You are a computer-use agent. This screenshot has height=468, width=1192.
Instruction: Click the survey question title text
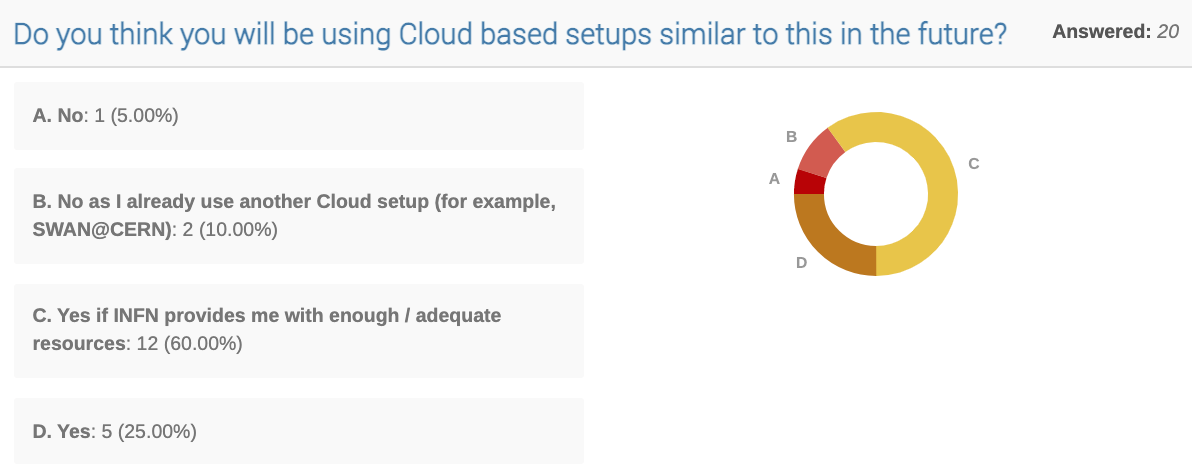point(510,34)
